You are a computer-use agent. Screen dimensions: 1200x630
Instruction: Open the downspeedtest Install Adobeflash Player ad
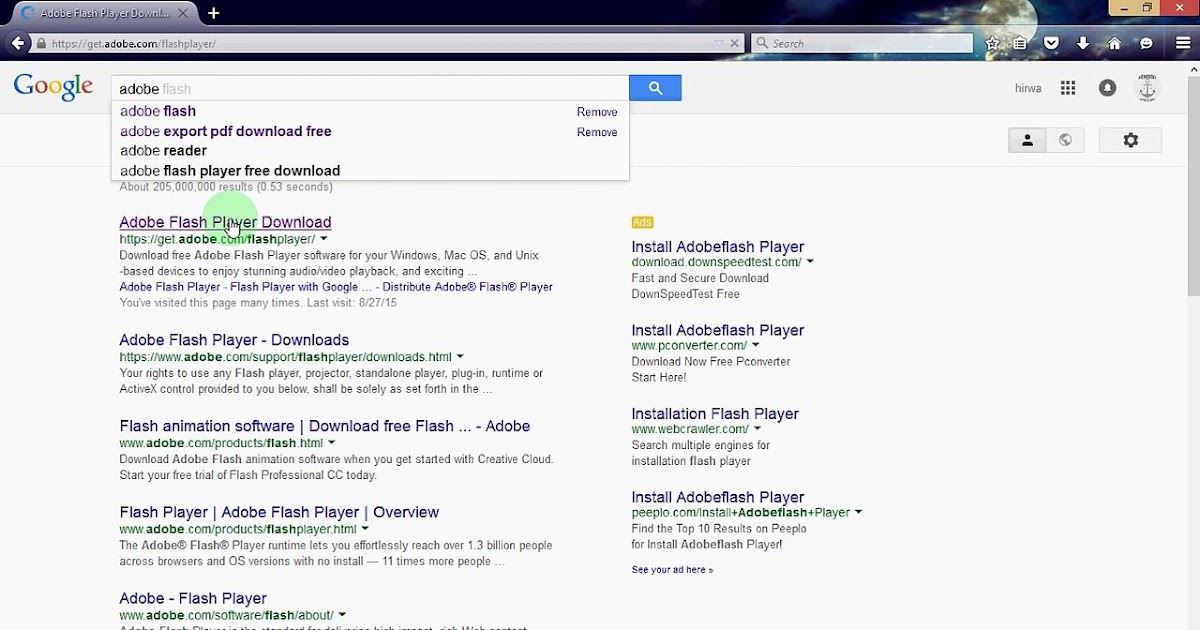(x=718, y=247)
